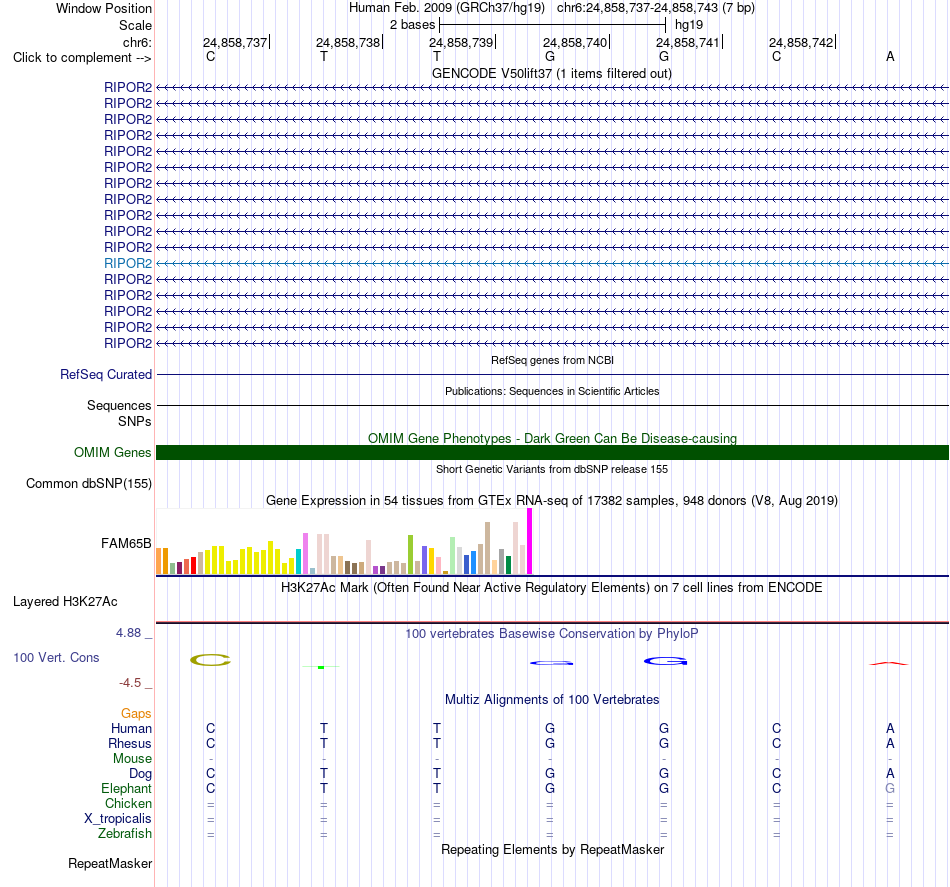Select the red A conservation logo
This screenshot has height=887, width=950.
tap(889, 663)
